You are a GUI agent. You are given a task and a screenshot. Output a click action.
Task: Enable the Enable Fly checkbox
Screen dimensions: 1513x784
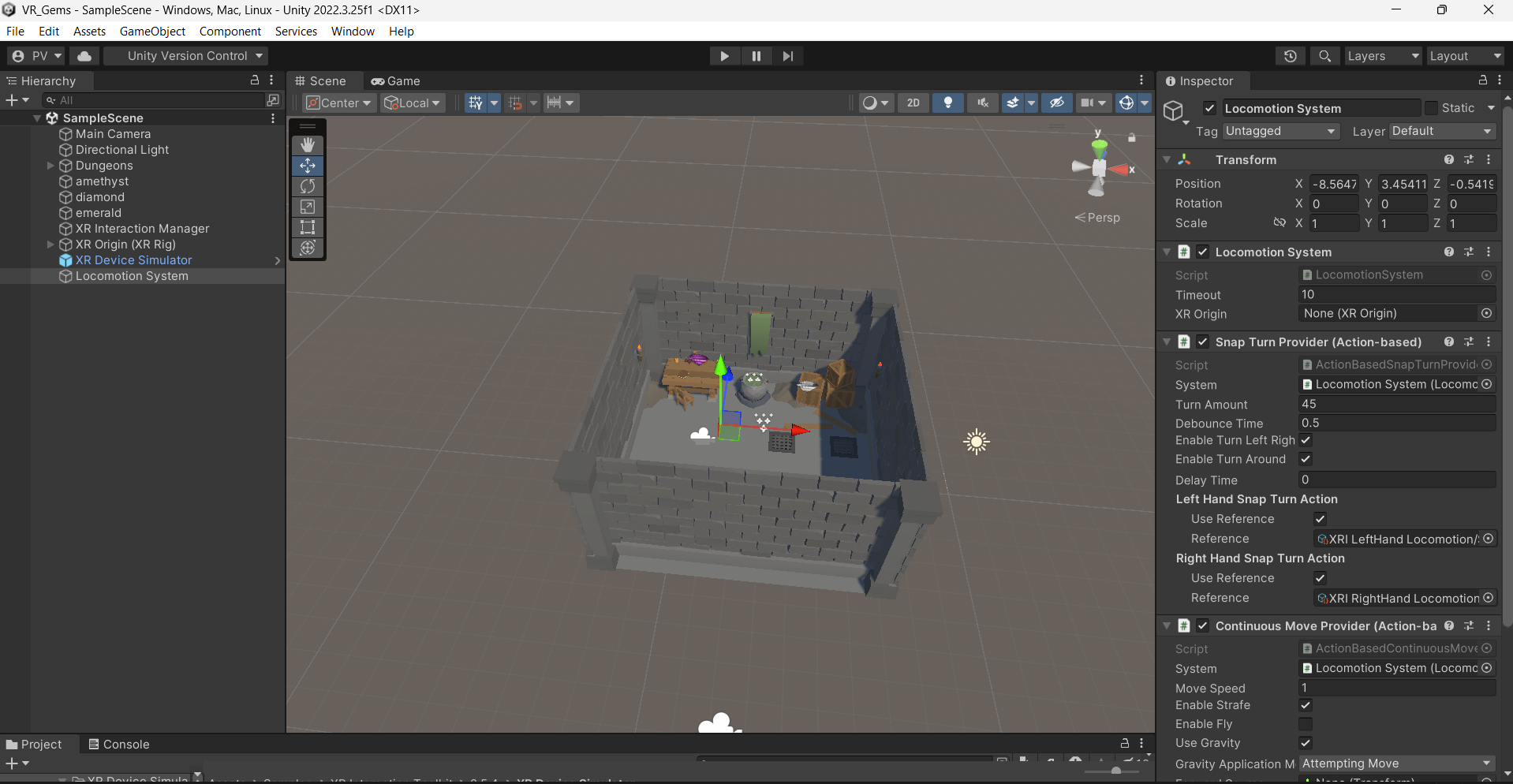1306,724
